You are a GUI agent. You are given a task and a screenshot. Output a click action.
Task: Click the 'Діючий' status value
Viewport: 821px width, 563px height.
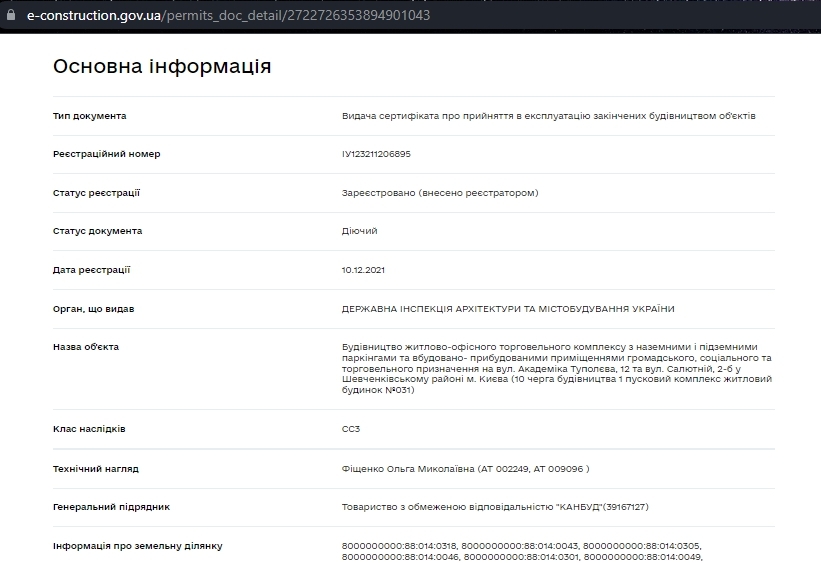click(359, 231)
